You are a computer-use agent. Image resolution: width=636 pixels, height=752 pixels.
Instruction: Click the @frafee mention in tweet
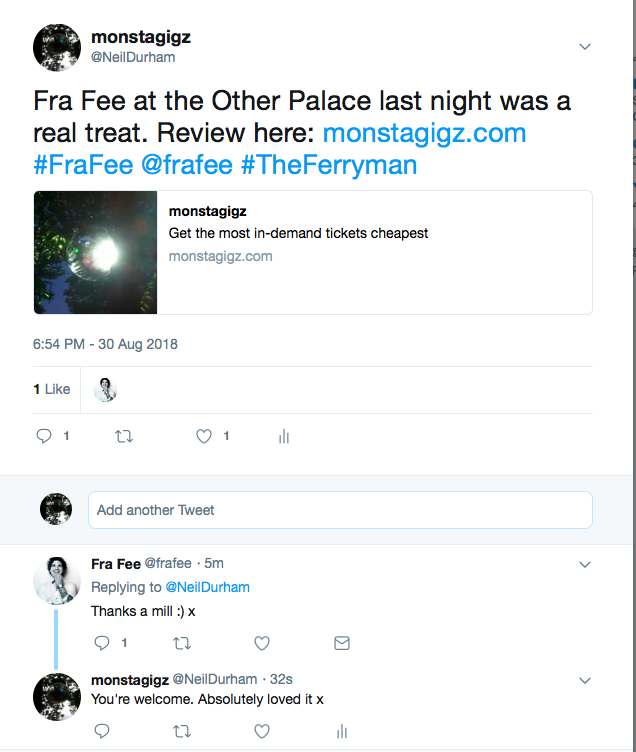187,165
